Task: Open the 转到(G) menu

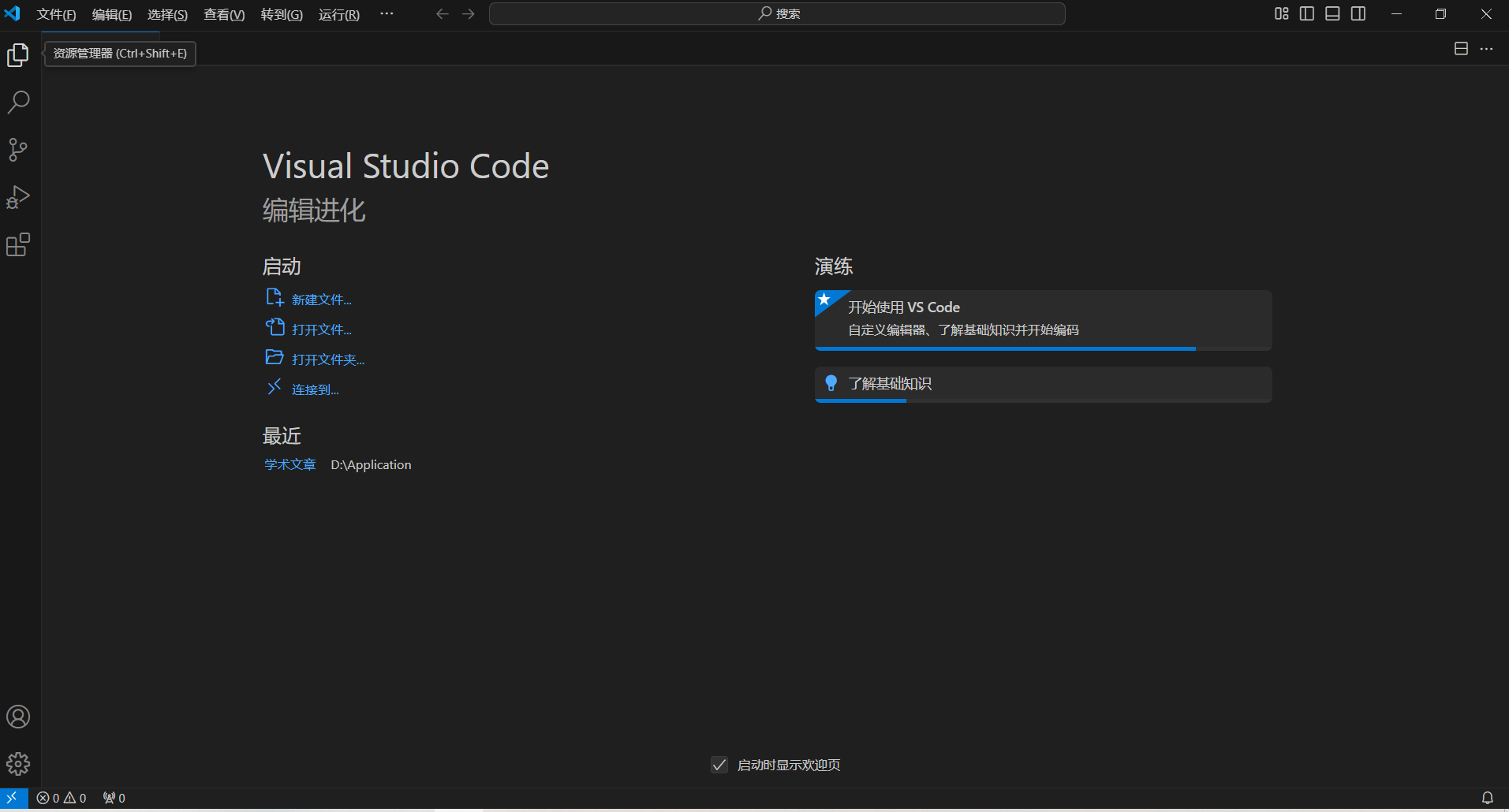Action: pyautogui.click(x=282, y=14)
